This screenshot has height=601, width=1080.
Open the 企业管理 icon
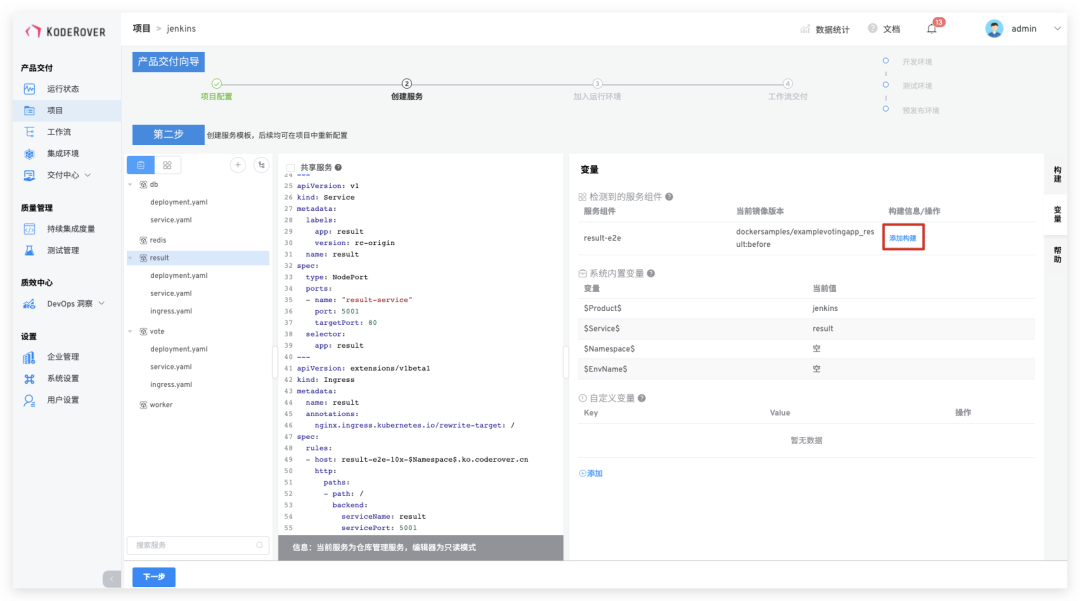(29, 357)
